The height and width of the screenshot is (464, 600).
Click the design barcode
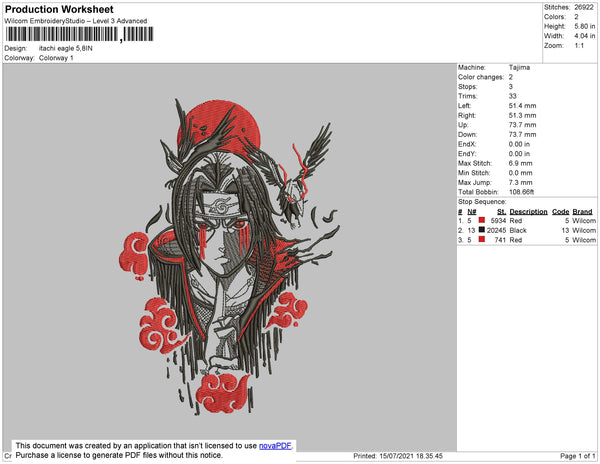80,34
